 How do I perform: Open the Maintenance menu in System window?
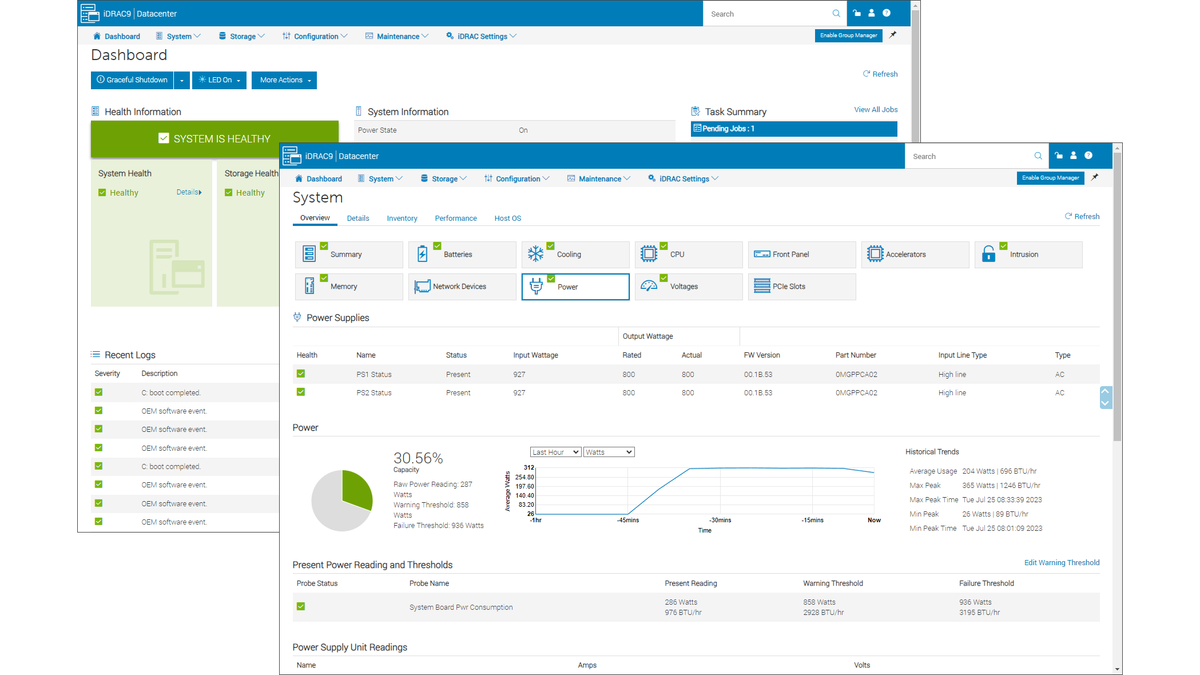click(x=598, y=179)
